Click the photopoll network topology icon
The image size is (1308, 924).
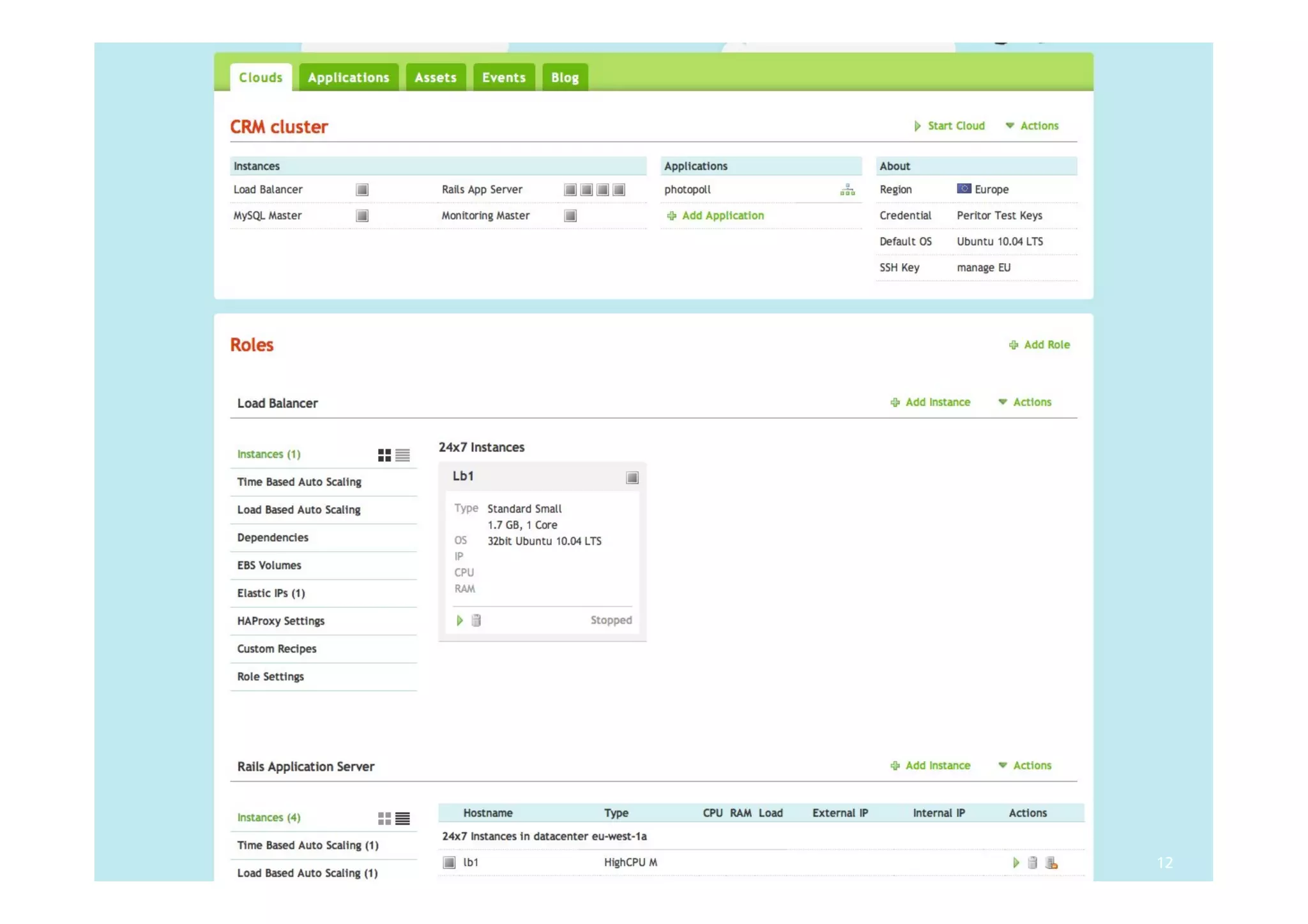[x=847, y=190]
